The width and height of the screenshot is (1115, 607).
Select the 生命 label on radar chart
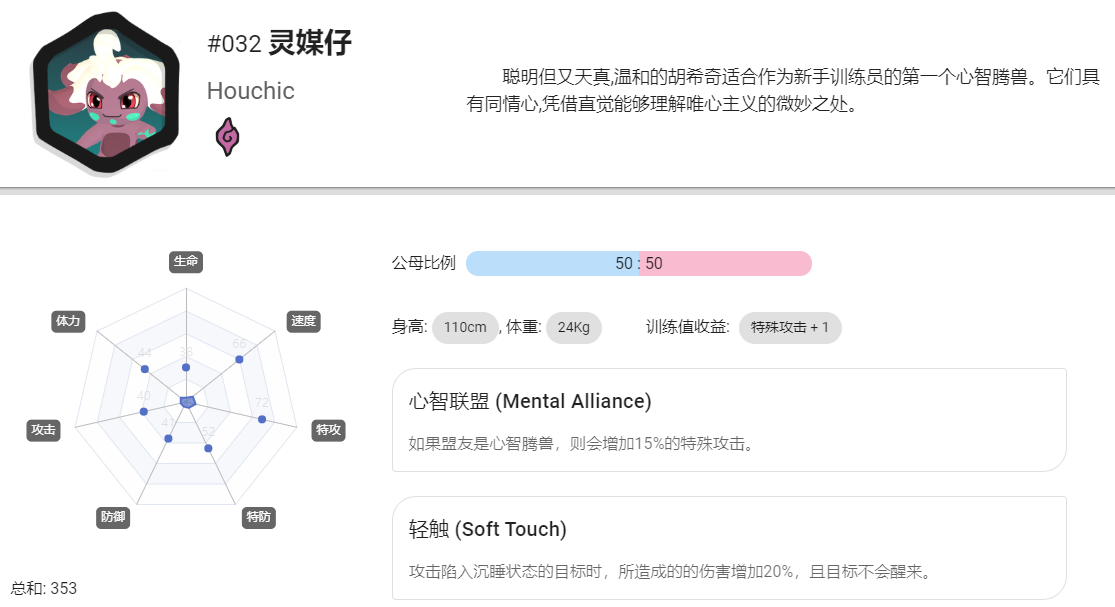click(x=186, y=262)
